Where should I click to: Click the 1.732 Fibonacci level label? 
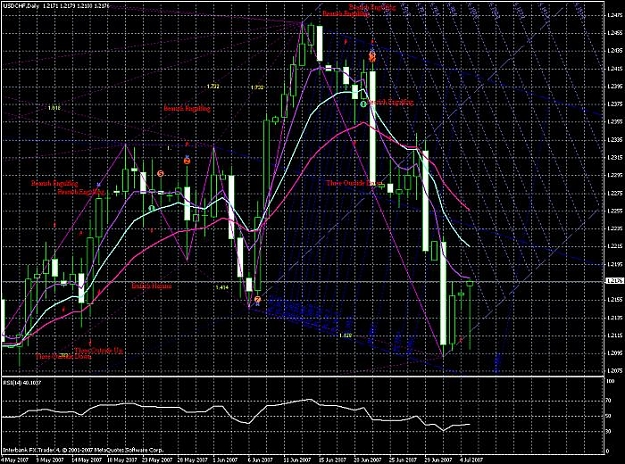(214, 86)
